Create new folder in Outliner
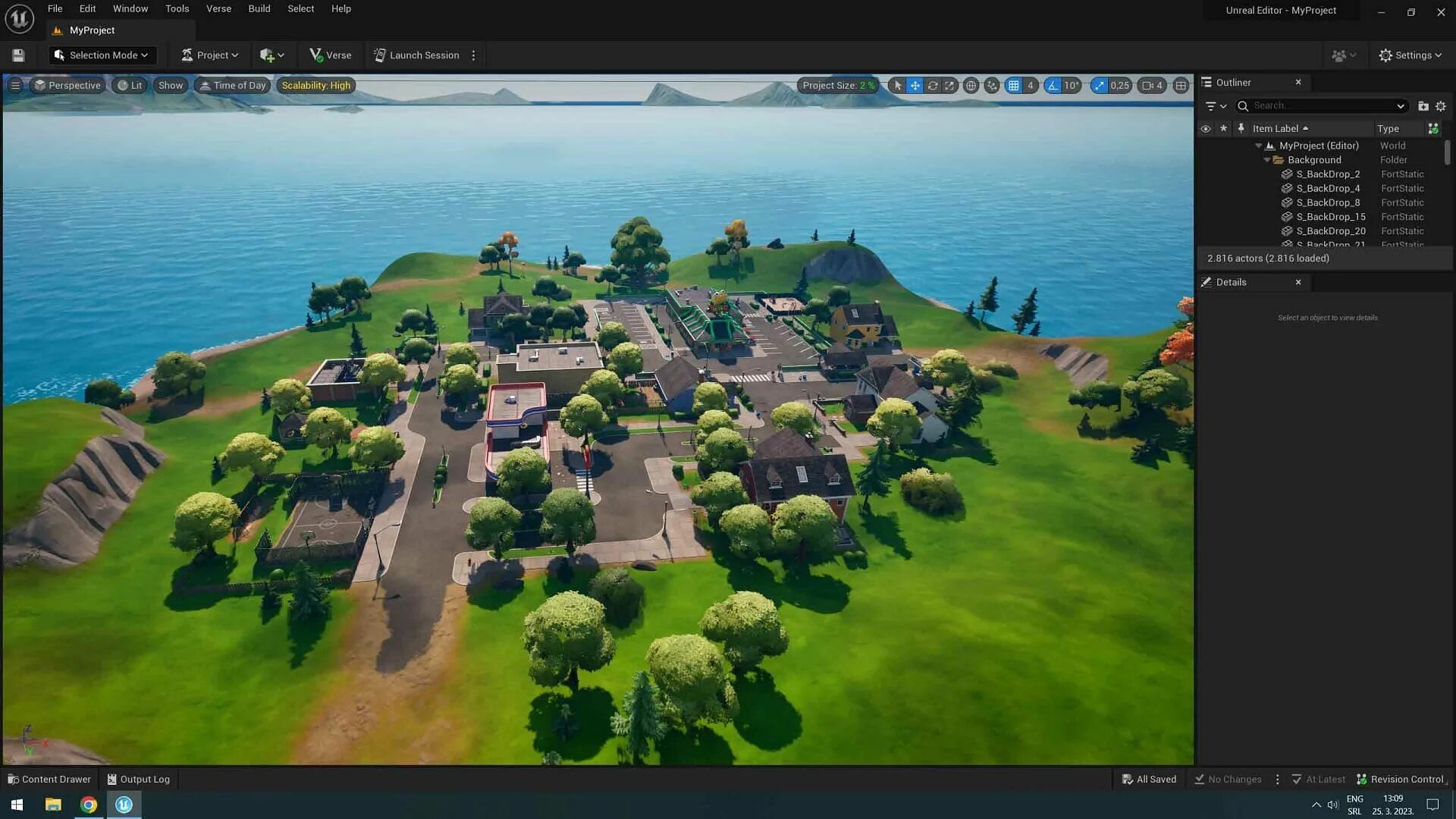The height and width of the screenshot is (819, 1456). pos(1423,106)
